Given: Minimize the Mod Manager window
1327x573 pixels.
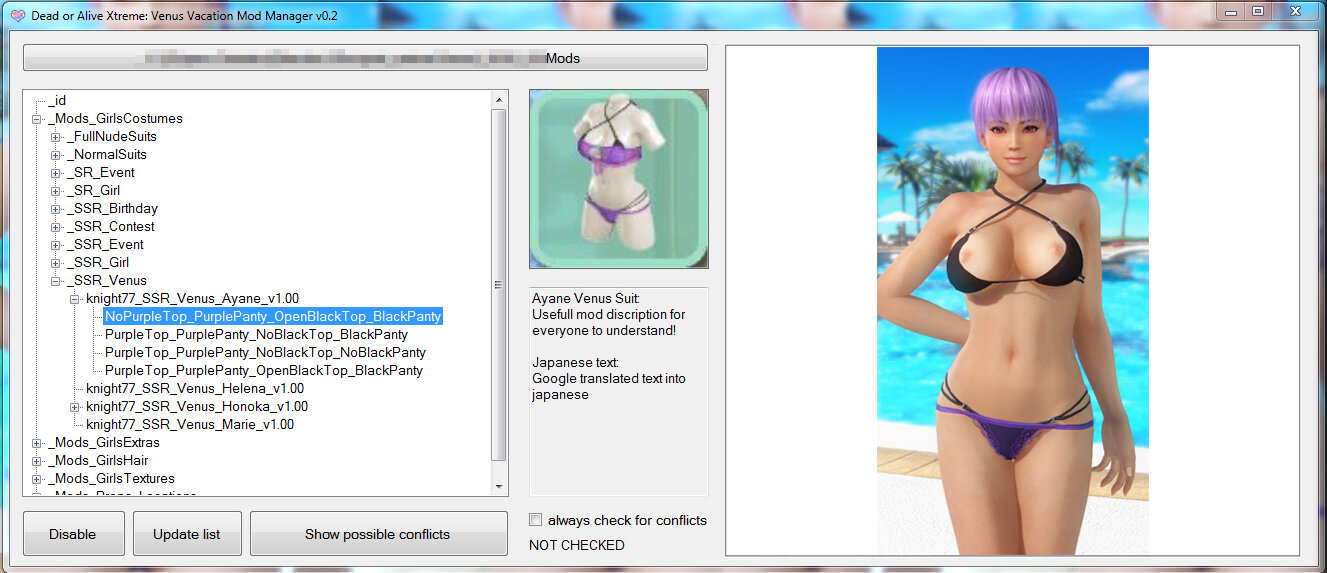Looking at the screenshot, I should pyautogui.click(x=1231, y=11).
